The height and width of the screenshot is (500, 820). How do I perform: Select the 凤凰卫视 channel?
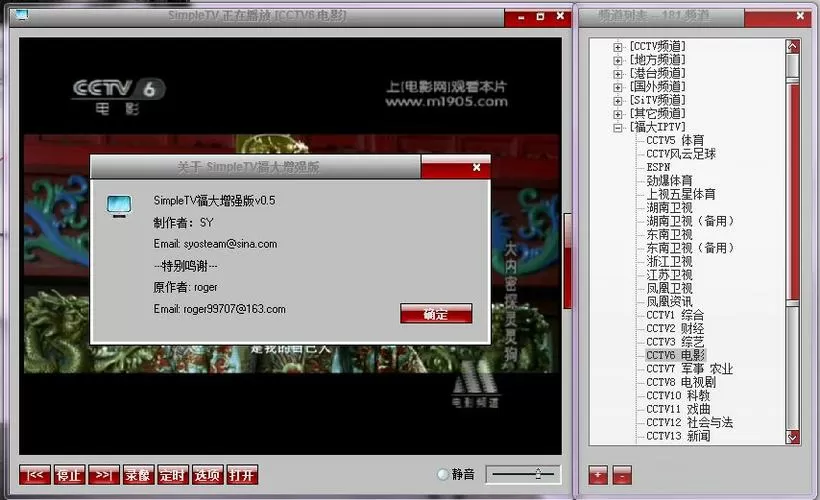coord(669,288)
